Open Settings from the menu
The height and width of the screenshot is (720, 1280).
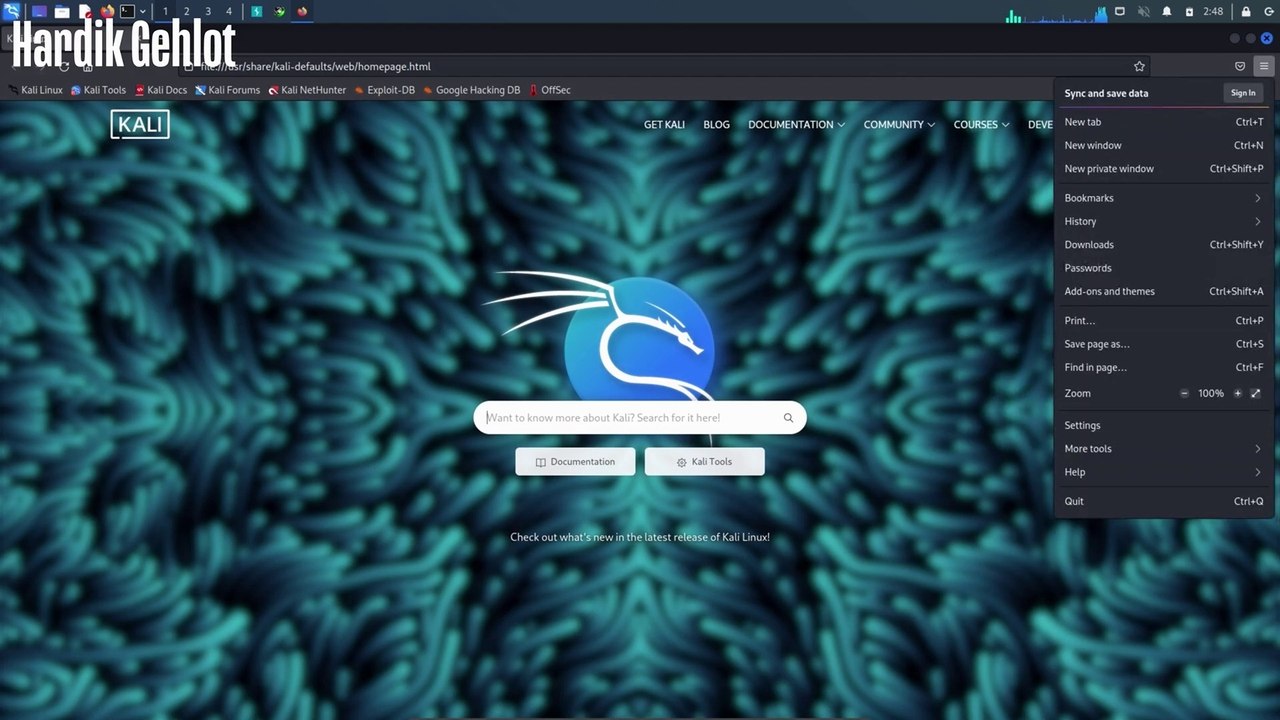pyautogui.click(x=1164, y=426)
